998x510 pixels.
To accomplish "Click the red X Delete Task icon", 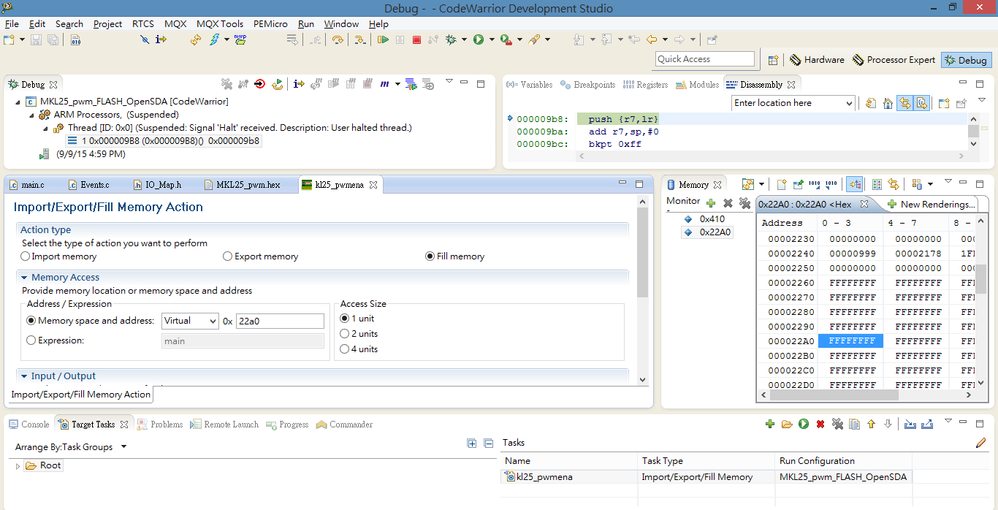I will coord(820,424).
